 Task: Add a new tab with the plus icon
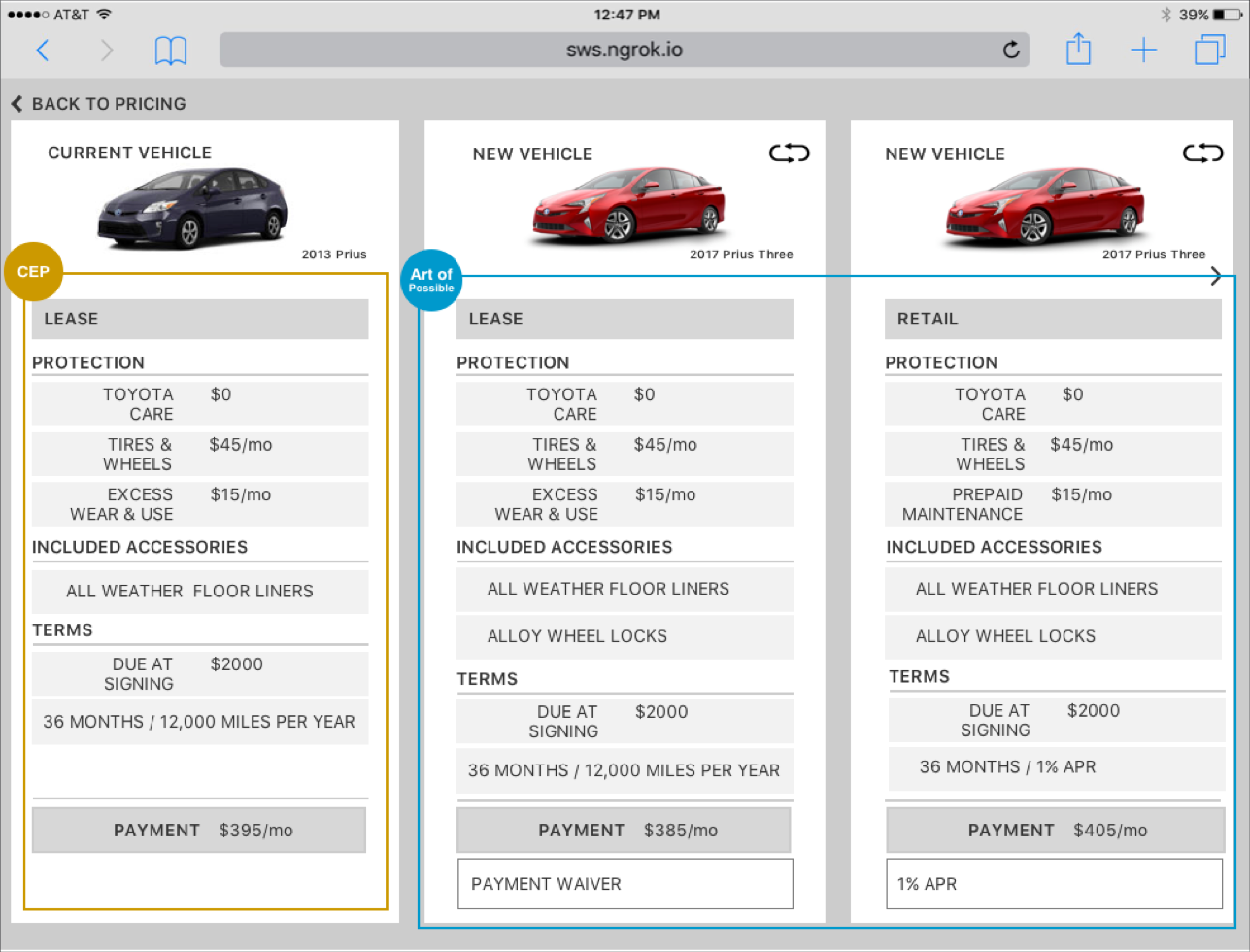(1144, 51)
